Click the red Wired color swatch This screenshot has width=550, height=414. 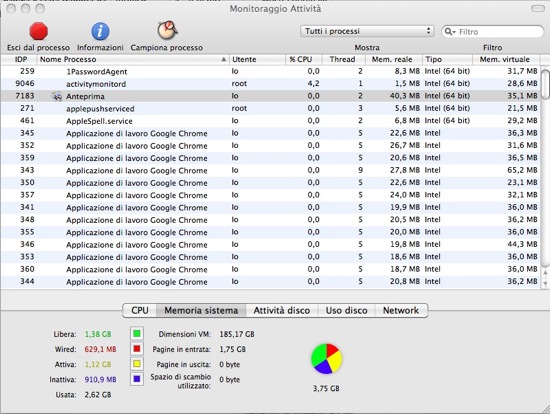pyautogui.click(x=137, y=349)
